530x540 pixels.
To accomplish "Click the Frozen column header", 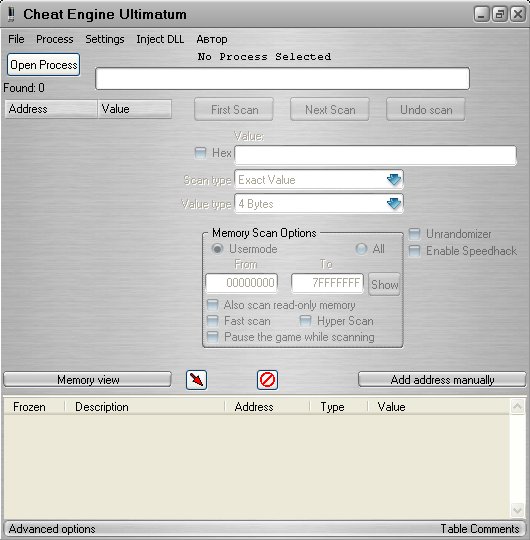I will pos(34,407).
